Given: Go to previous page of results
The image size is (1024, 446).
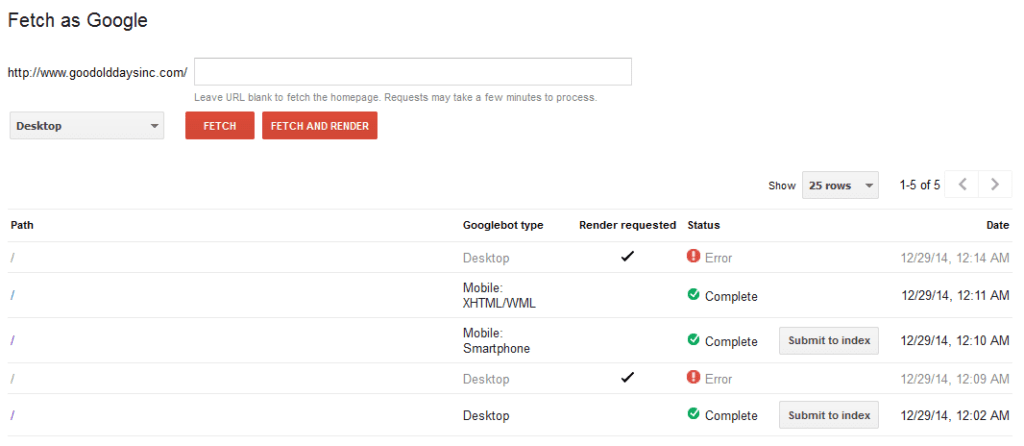Looking at the screenshot, I should tap(962, 185).
